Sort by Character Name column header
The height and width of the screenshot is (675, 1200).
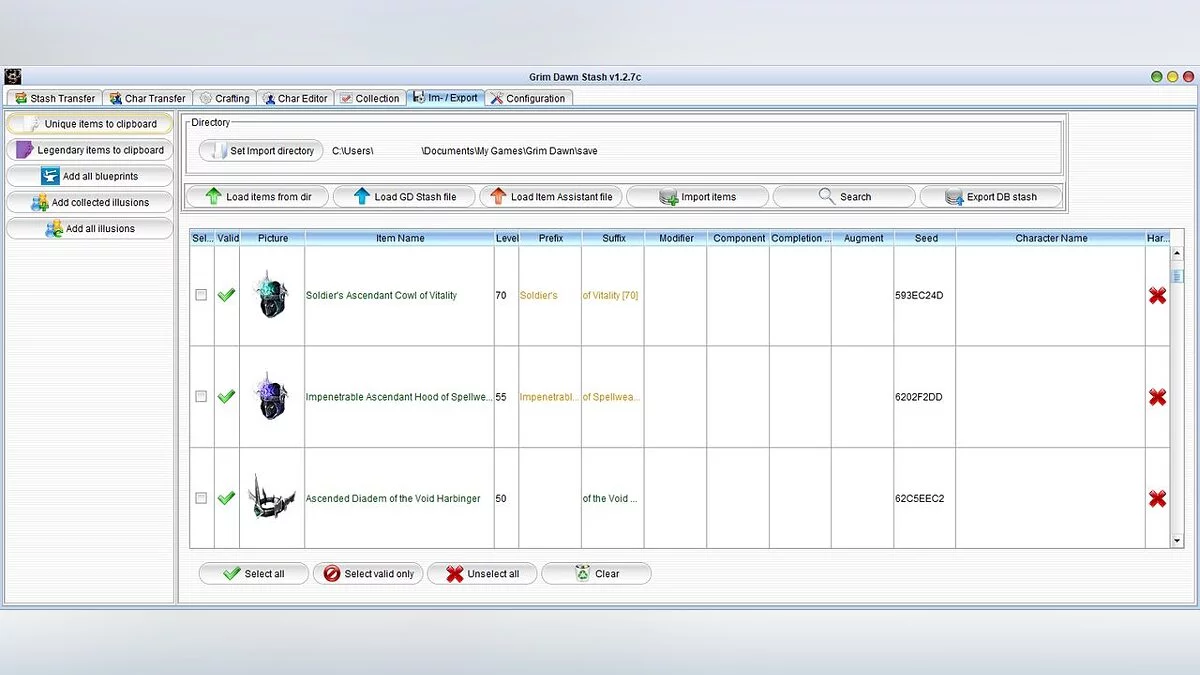click(1051, 238)
